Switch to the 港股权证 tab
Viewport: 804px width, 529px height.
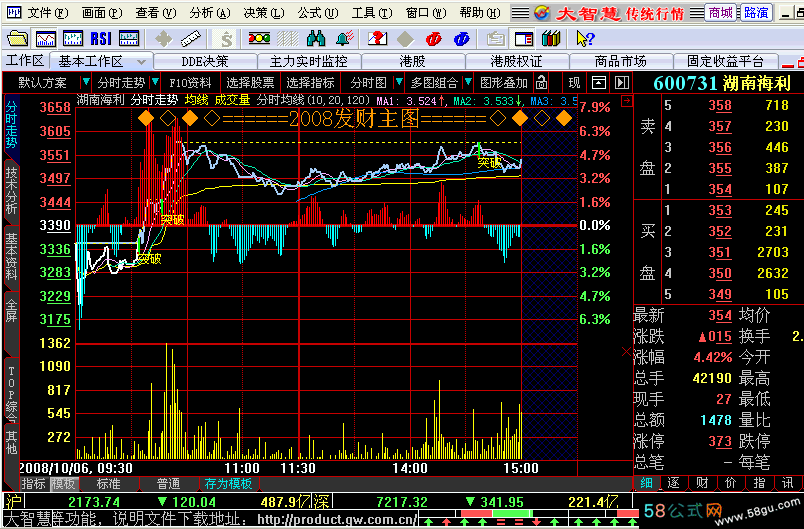(x=516, y=62)
